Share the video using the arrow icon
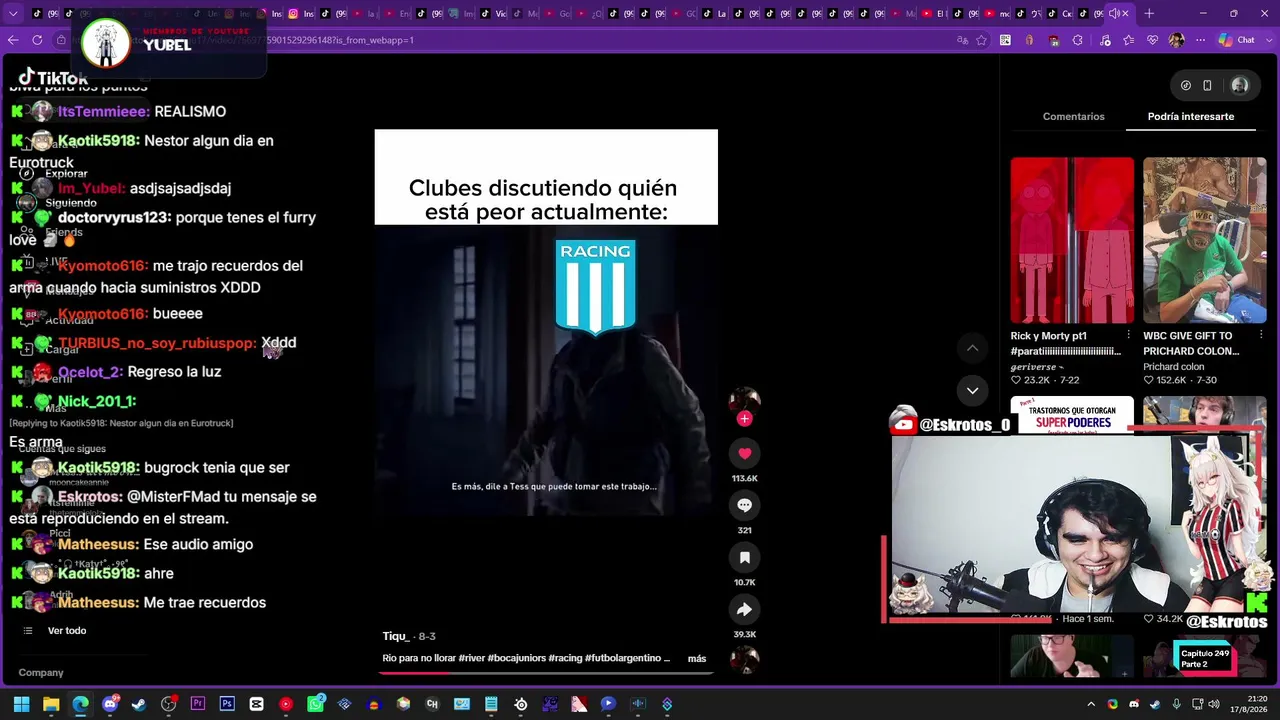Viewport: 1280px width, 720px height. point(744,609)
